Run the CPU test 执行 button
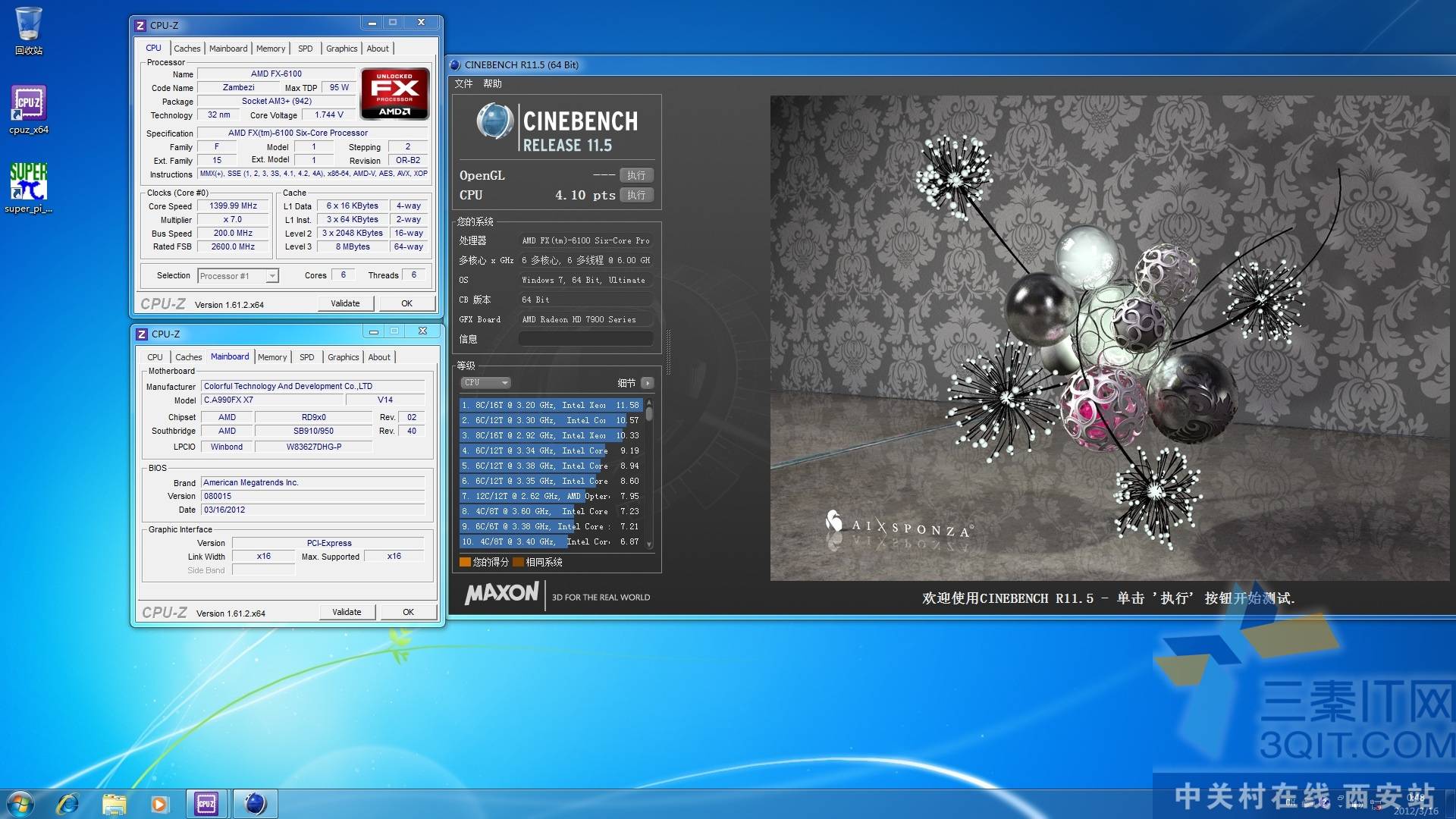 pyautogui.click(x=636, y=195)
